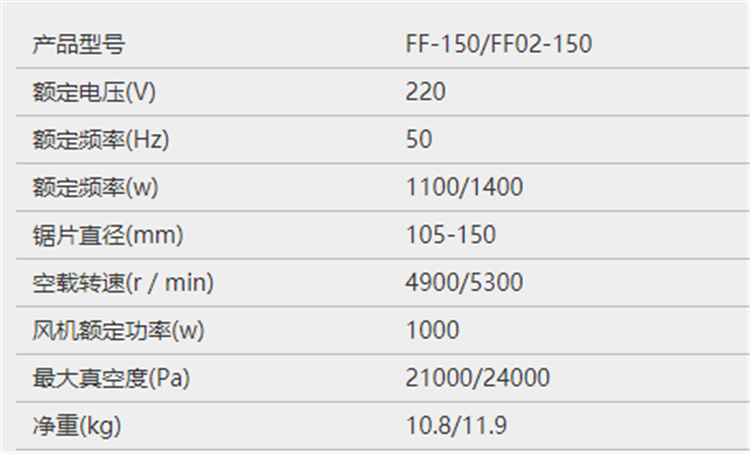750x454 pixels.
Task: Click the 额定频率(Hz) label
Action: click(x=101, y=140)
